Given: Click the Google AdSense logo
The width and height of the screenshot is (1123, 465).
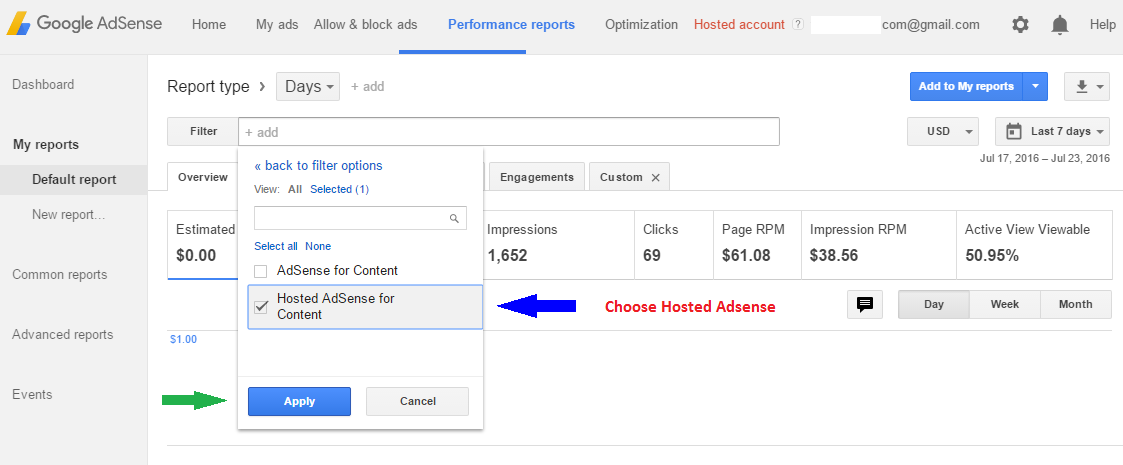Looking at the screenshot, I should pos(85,24).
